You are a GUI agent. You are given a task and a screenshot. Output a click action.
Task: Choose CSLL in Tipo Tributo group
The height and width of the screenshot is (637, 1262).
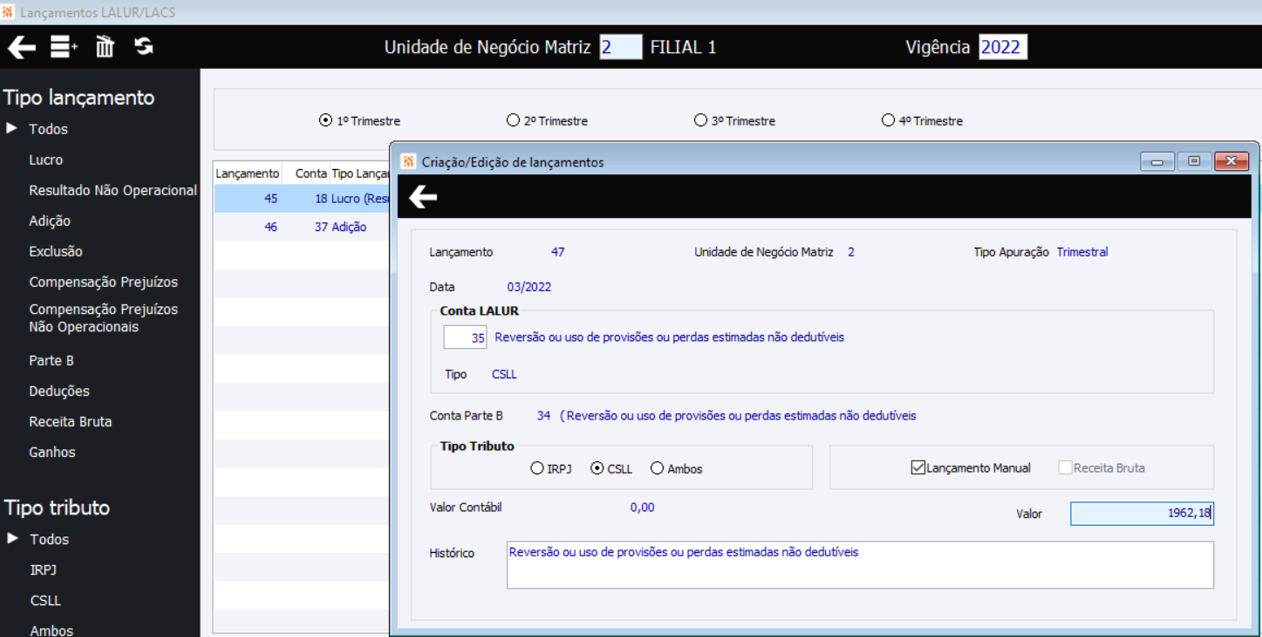(597, 468)
